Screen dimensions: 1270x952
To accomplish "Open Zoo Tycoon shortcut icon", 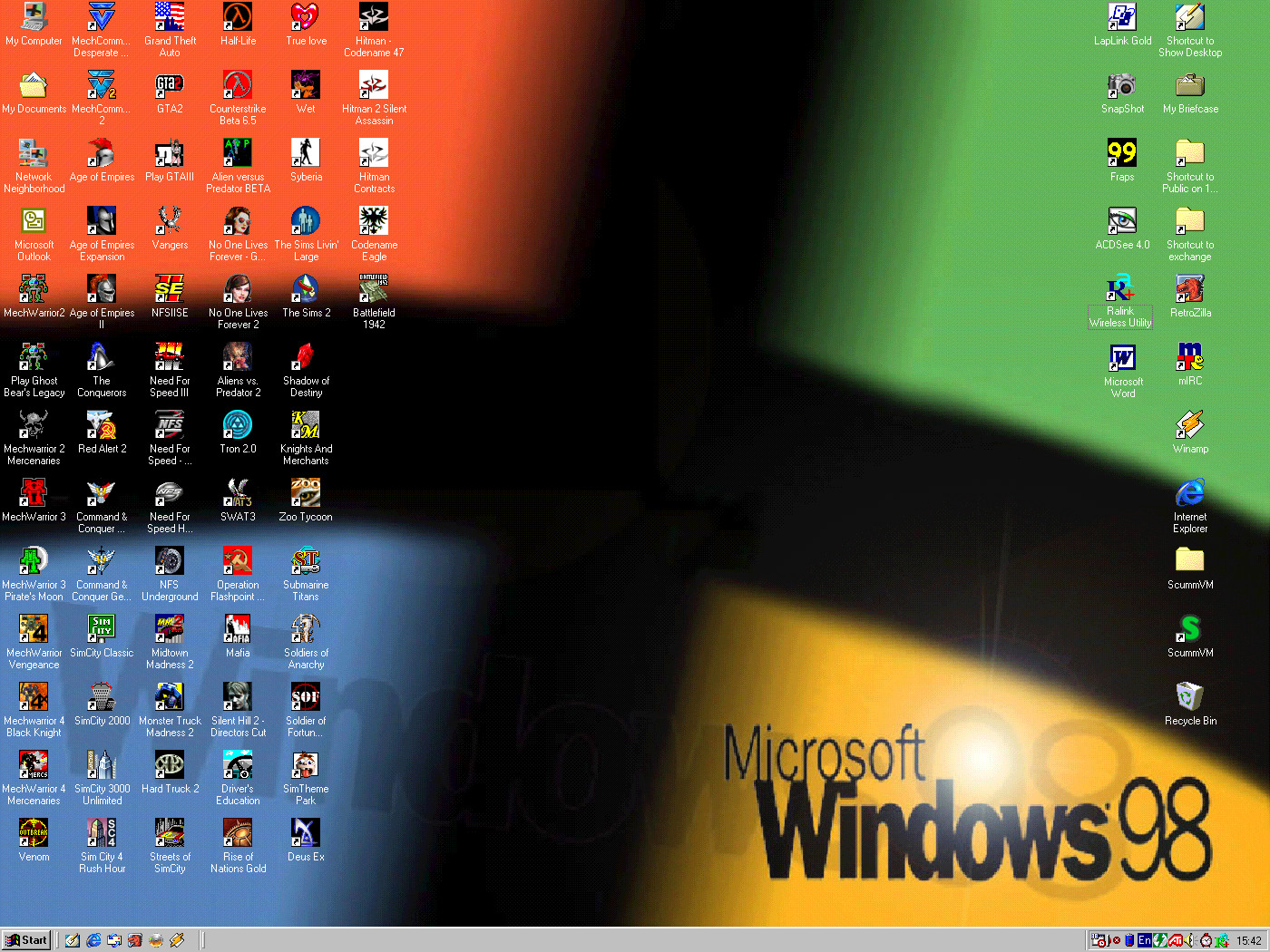I will point(306,500).
